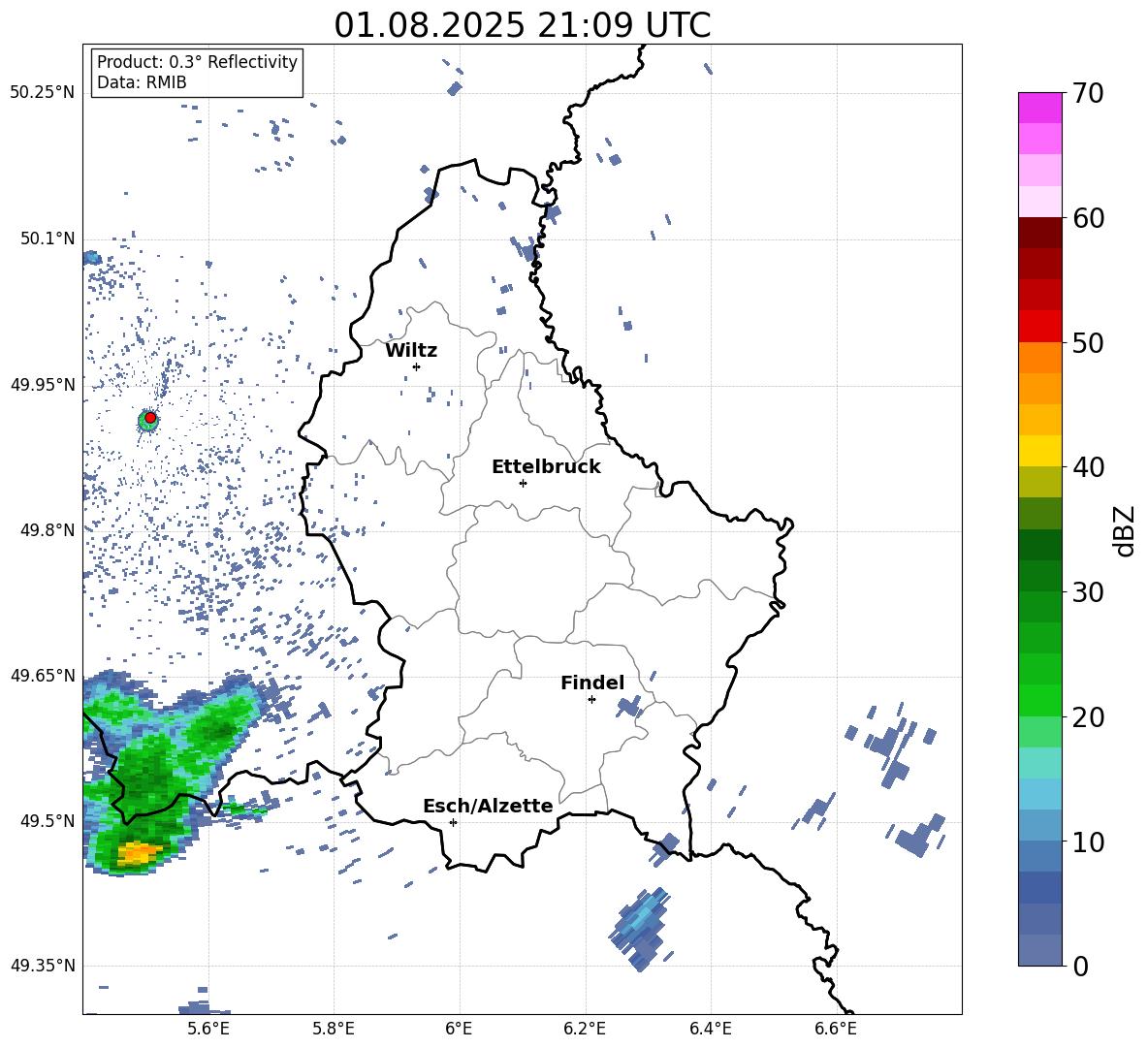Click the title '01.08.2025 21:09 UTC'
Screen dimensions: 1148x1048
[522, 25]
